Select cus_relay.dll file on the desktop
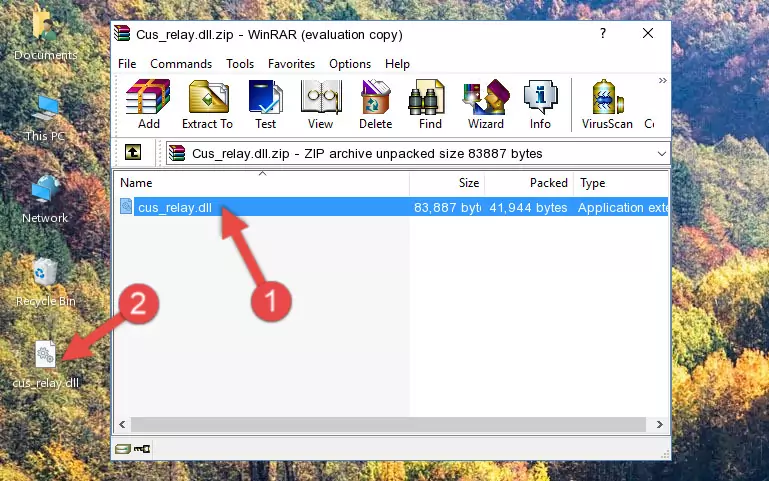The image size is (769, 481). [x=46, y=365]
